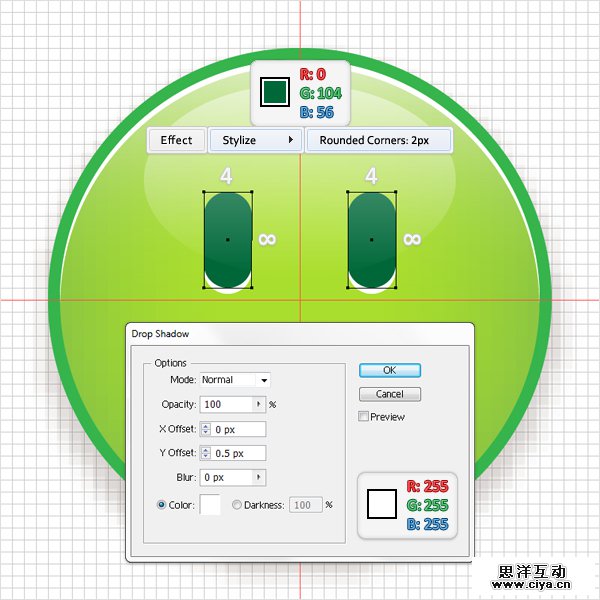The width and height of the screenshot is (600, 600).
Task: Click the Y Offset stepper arrows
Action: click(205, 453)
